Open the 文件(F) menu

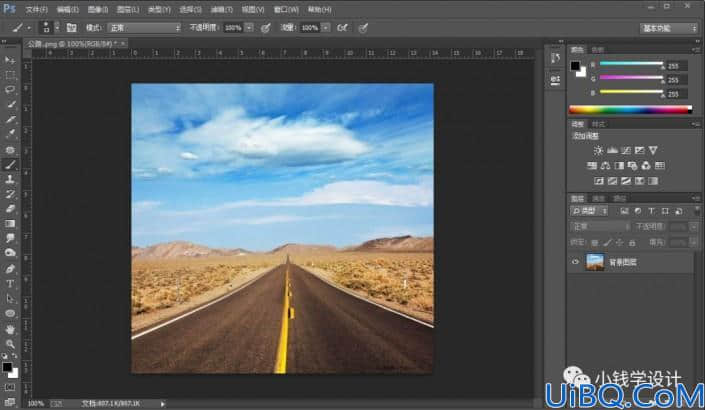coord(36,9)
